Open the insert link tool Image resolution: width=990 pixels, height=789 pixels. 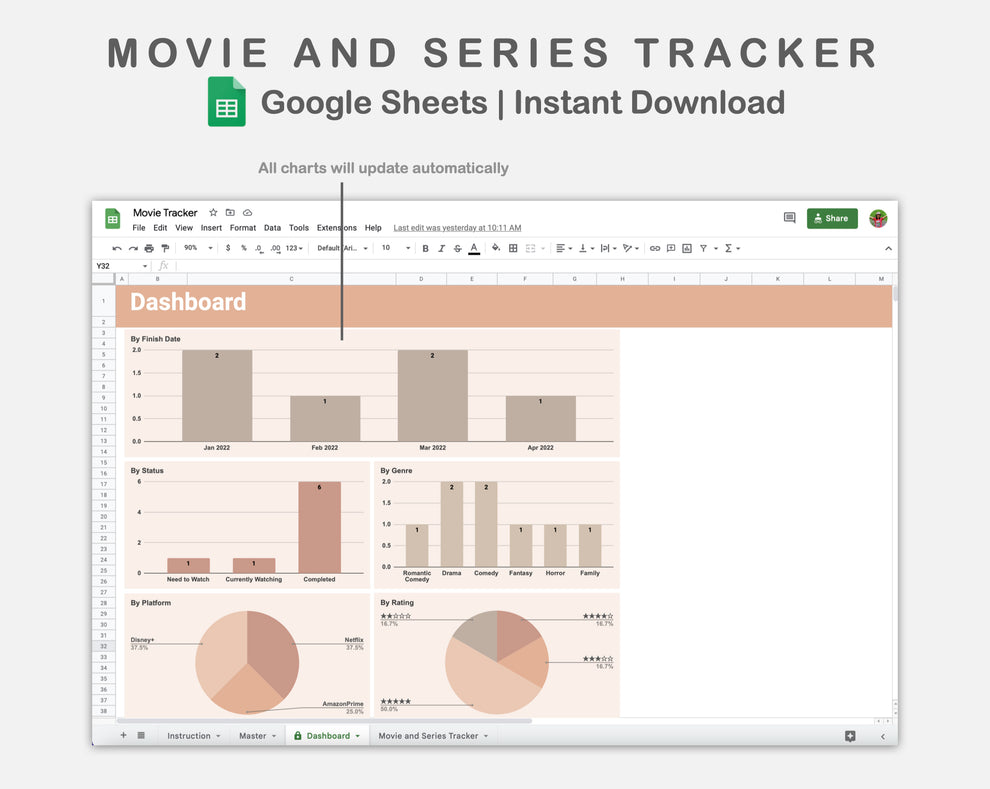(655, 248)
